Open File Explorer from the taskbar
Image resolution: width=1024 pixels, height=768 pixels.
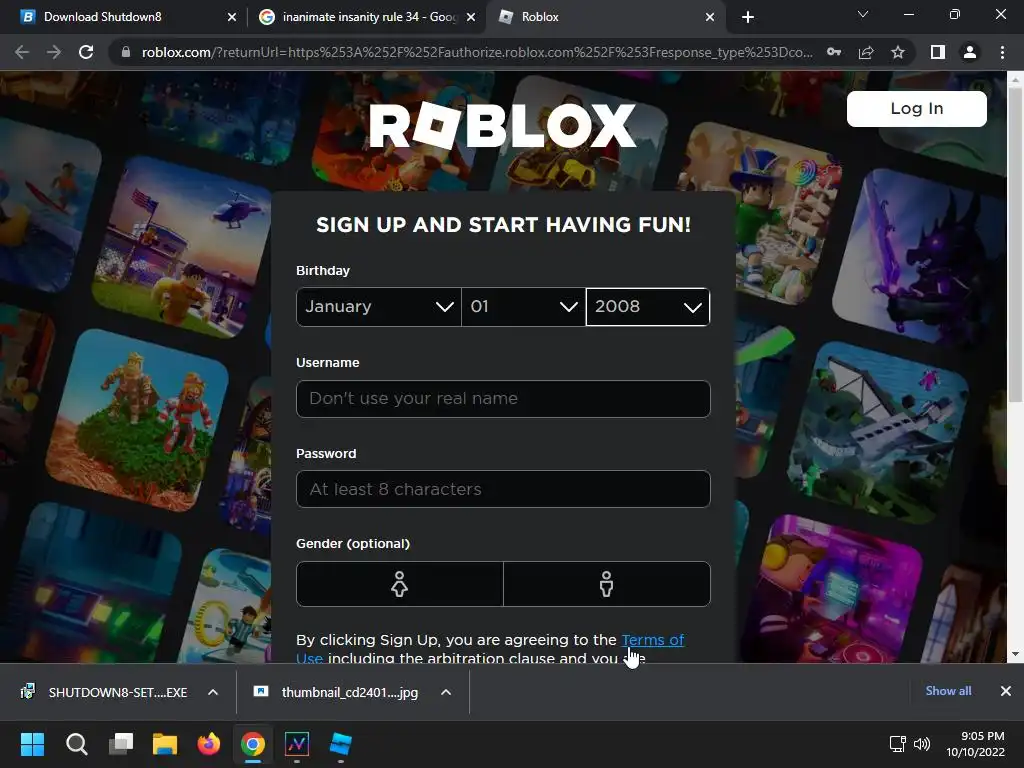coord(165,744)
